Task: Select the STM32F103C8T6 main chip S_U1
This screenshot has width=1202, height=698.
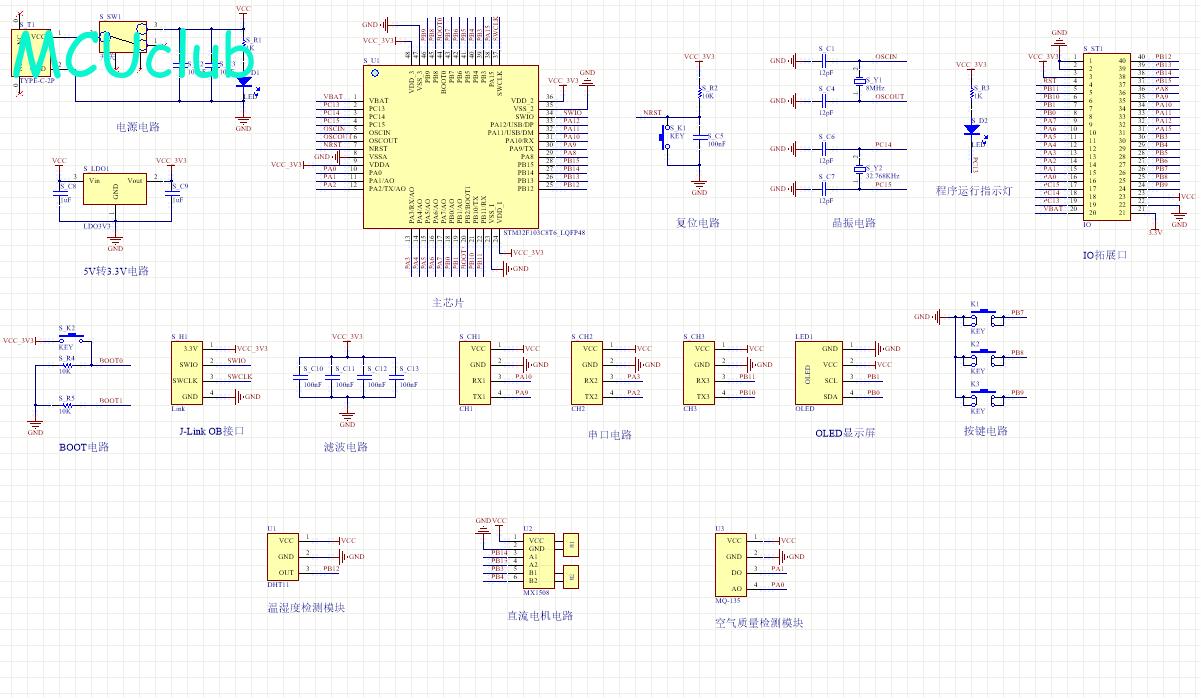Action: coord(450,147)
